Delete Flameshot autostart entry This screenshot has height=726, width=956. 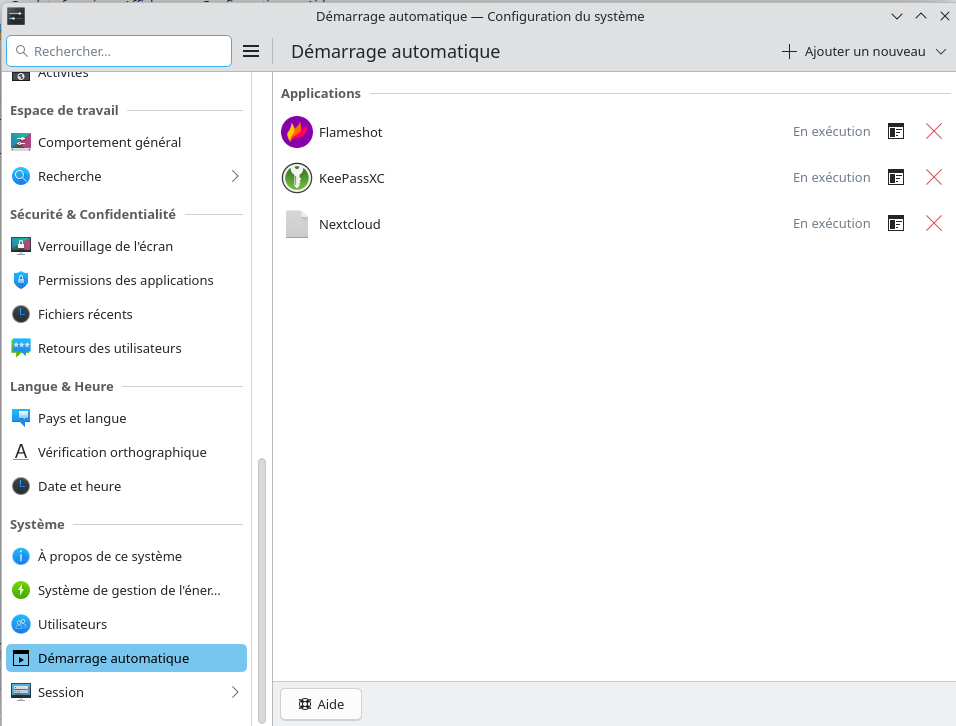934,131
